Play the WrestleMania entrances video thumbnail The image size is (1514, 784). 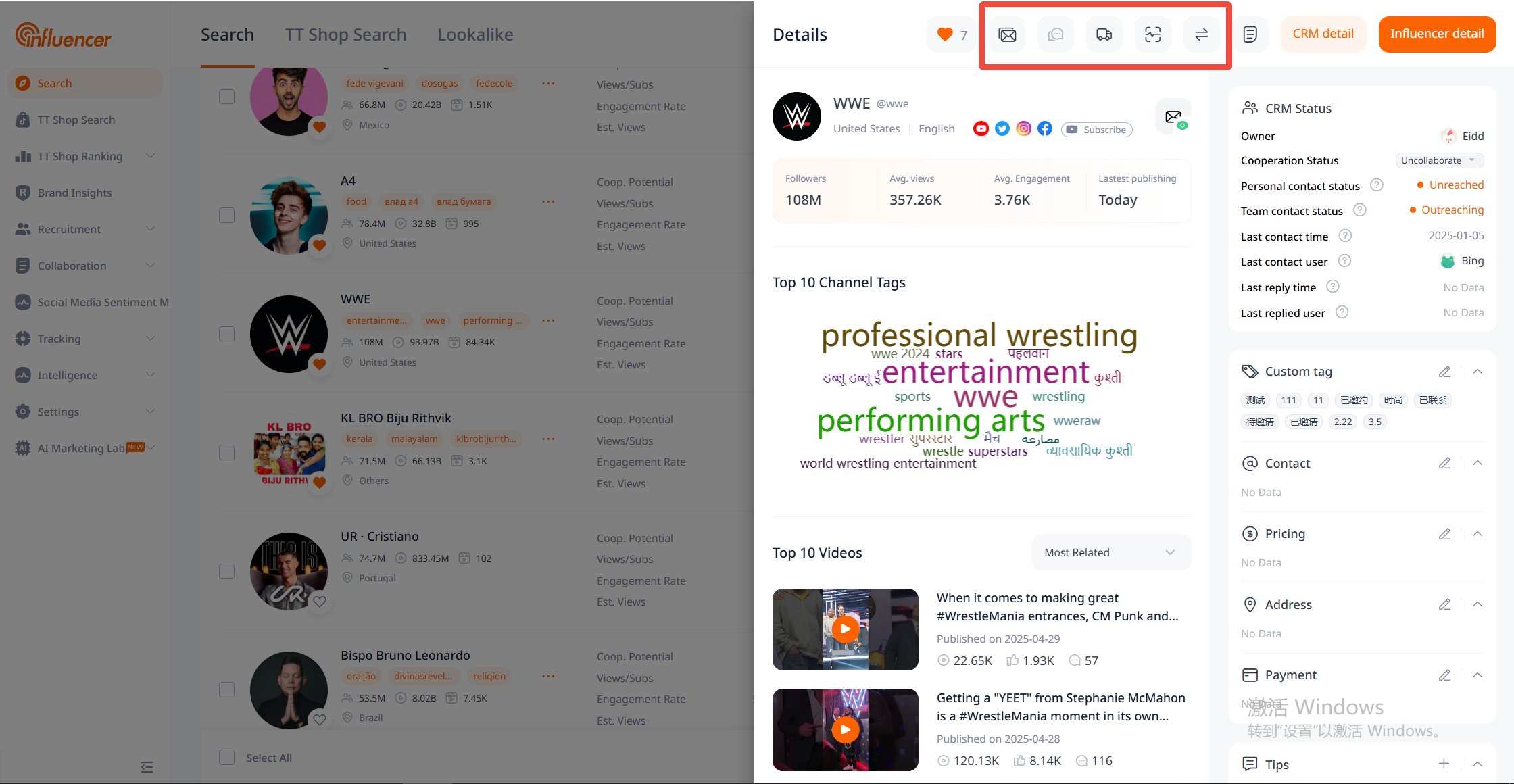pos(845,629)
